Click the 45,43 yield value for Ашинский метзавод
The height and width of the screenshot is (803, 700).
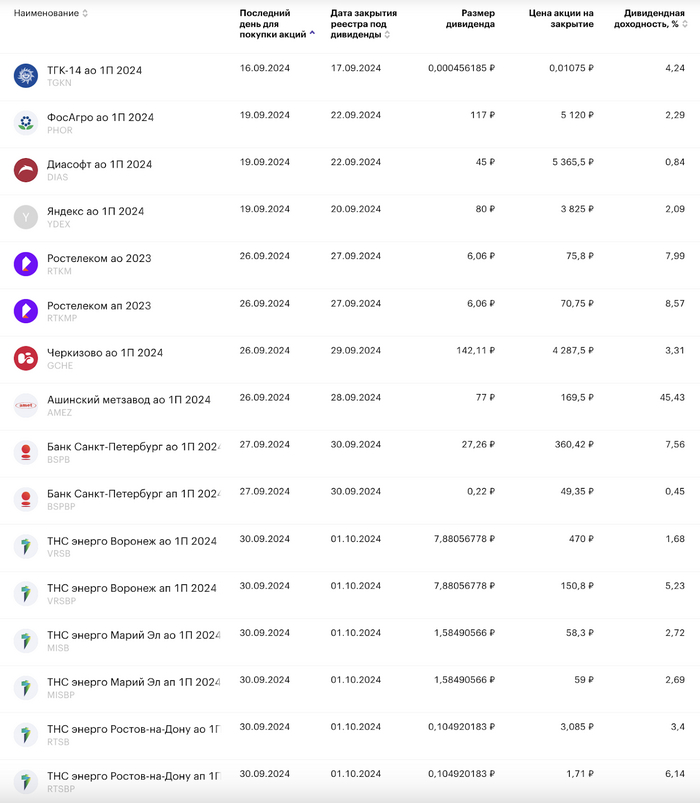click(x=672, y=397)
